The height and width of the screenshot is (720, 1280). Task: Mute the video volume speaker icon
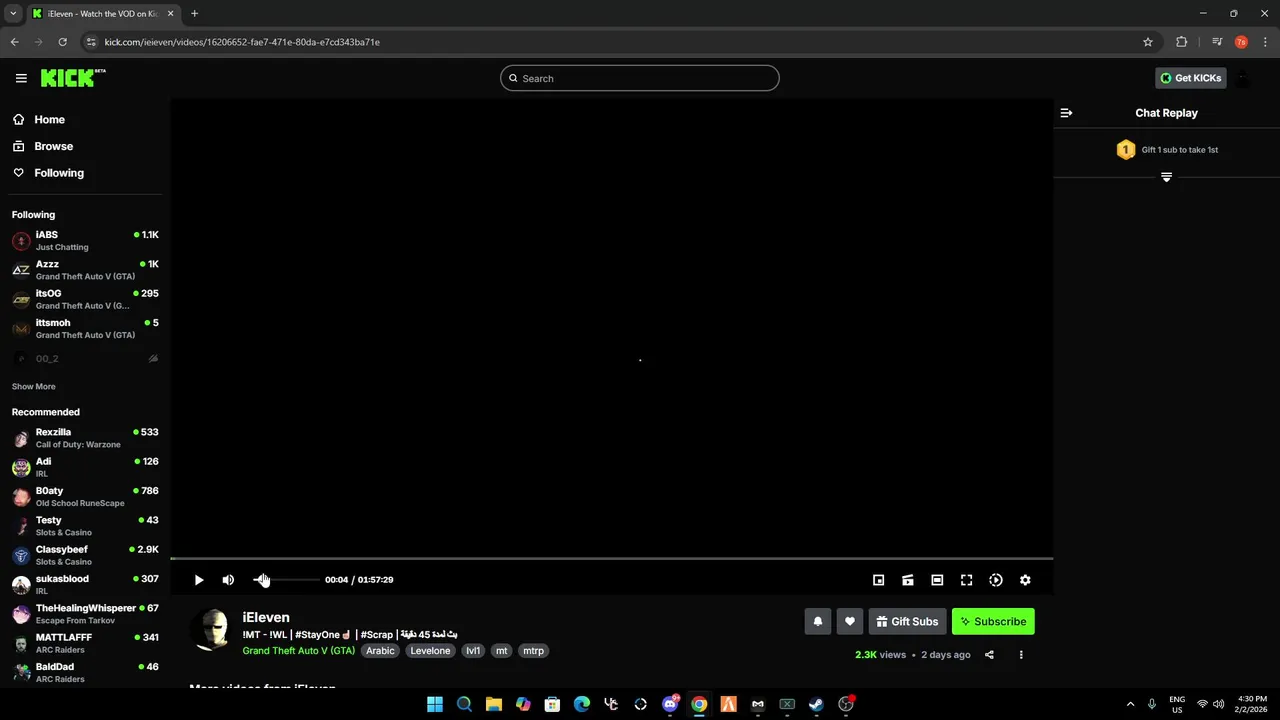coord(228,580)
